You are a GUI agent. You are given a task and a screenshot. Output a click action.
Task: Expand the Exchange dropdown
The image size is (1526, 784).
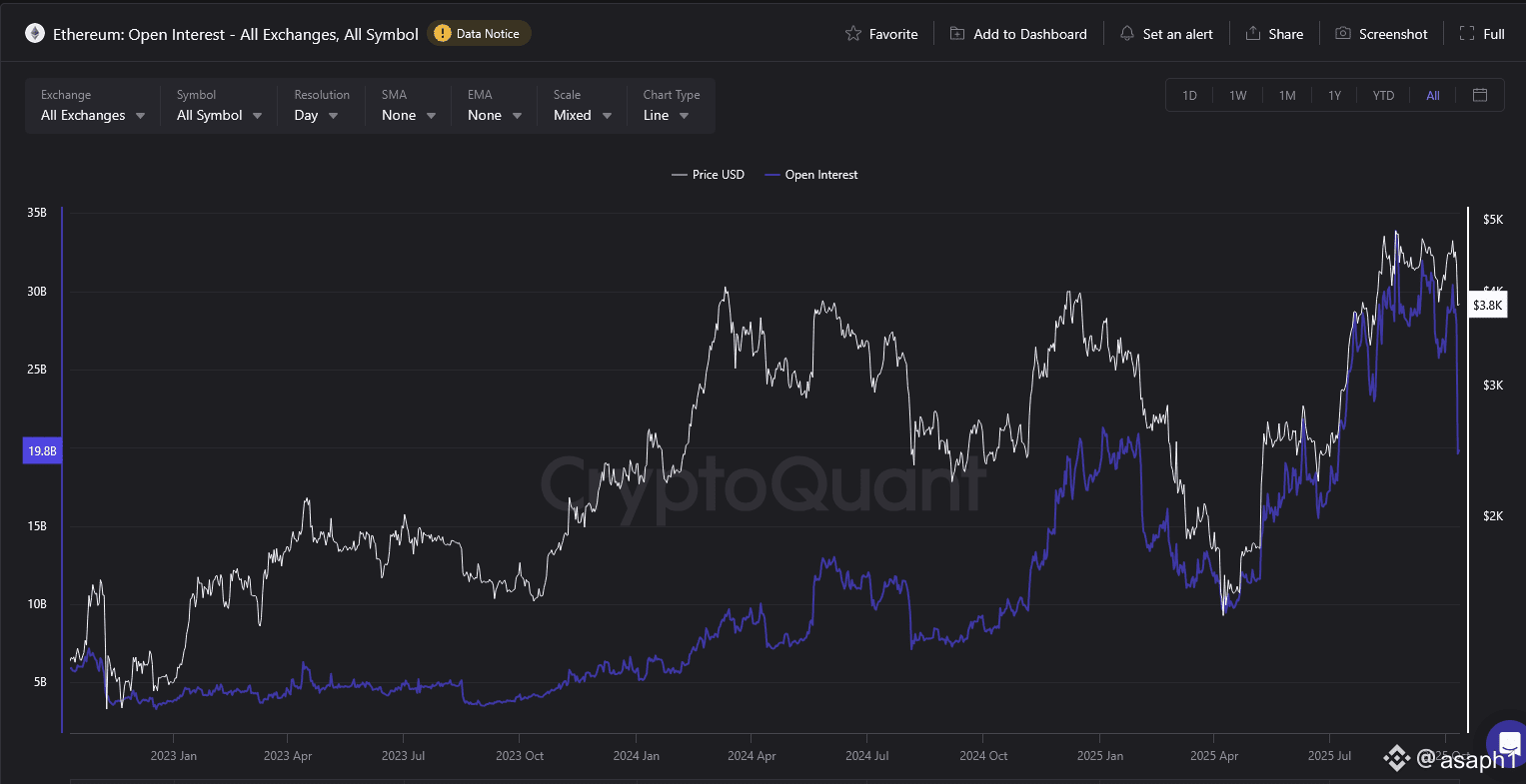(x=93, y=115)
